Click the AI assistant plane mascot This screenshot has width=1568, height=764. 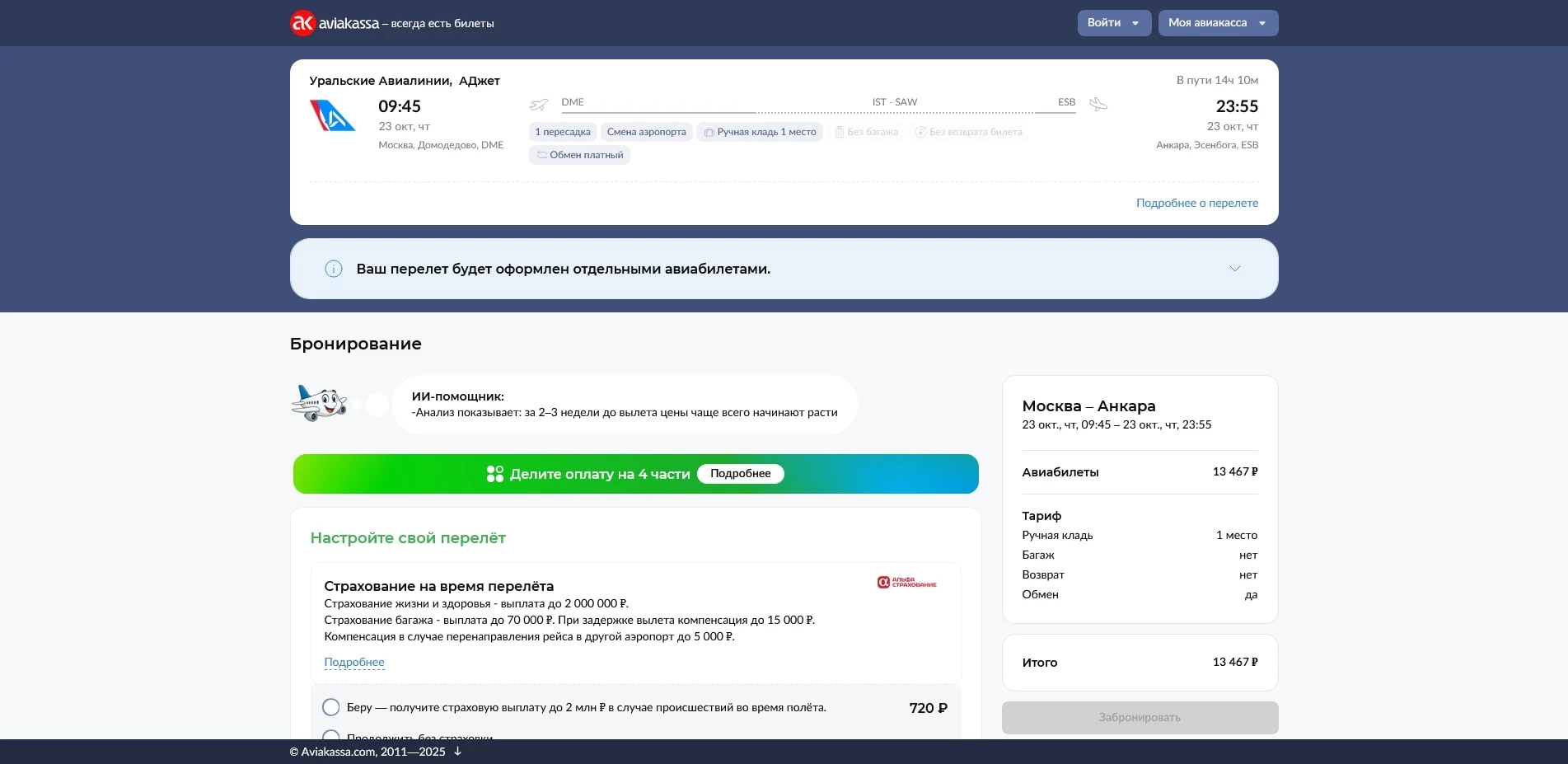[x=321, y=403]
